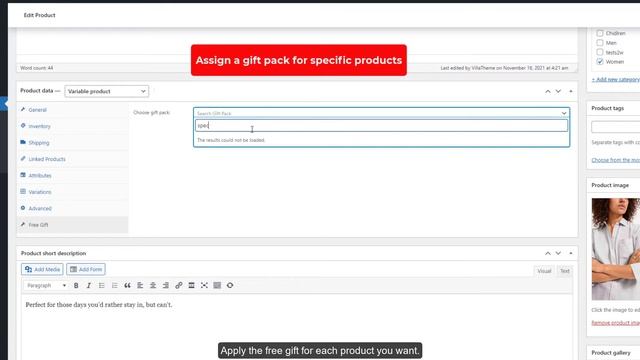
Task: Open the Paragraph format dropdown
Action: coord(46,286)
